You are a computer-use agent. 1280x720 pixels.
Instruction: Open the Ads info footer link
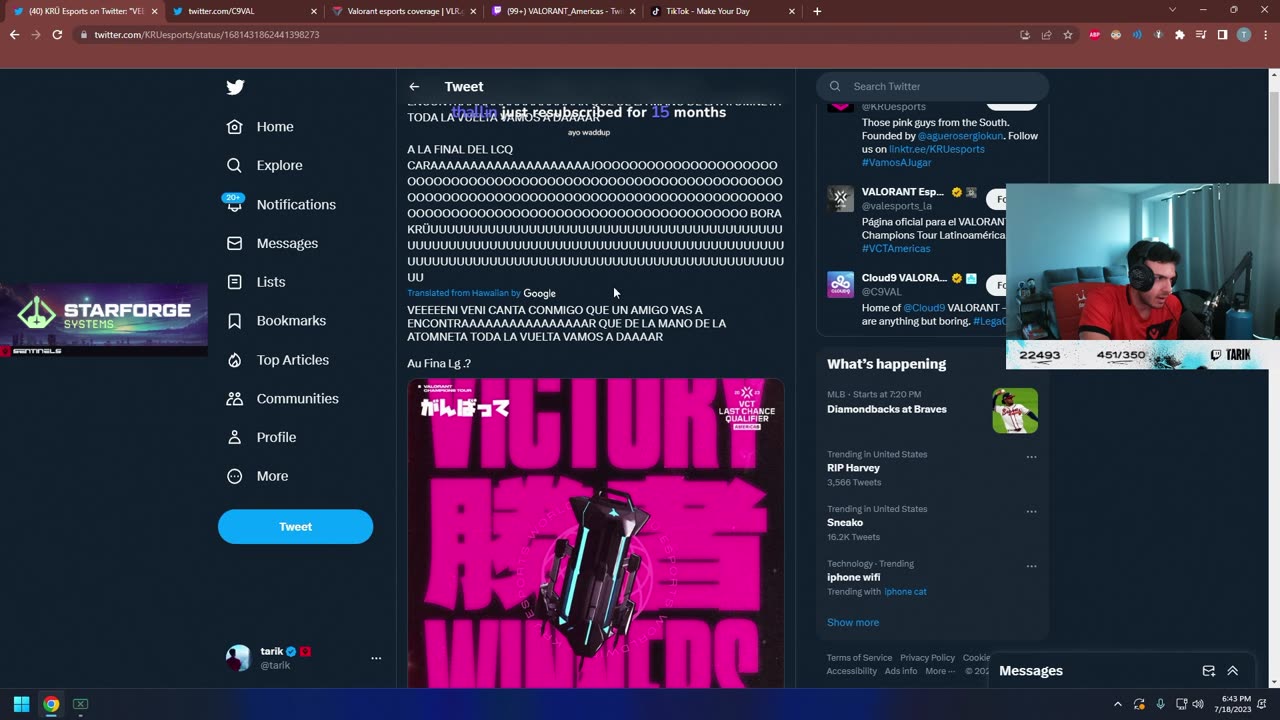click(x=901, y=671)
